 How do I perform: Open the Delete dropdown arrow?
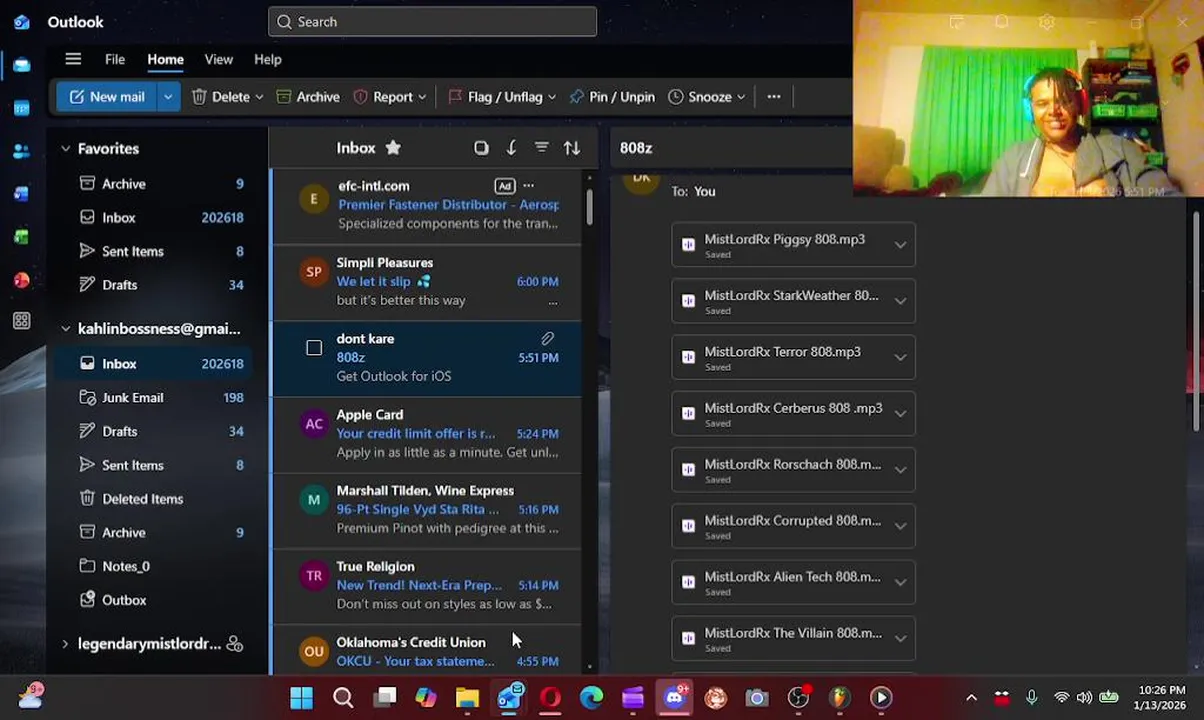pyautogui.click(x=259, y=97)
